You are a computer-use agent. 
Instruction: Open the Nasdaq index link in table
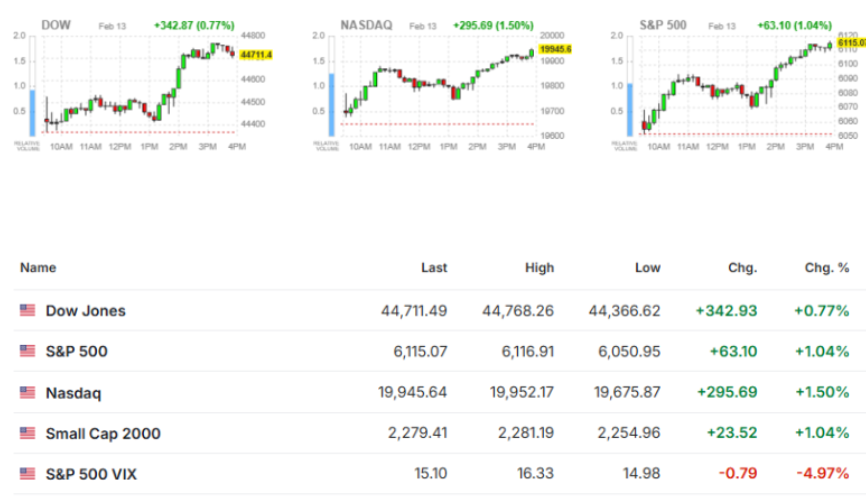73,393
